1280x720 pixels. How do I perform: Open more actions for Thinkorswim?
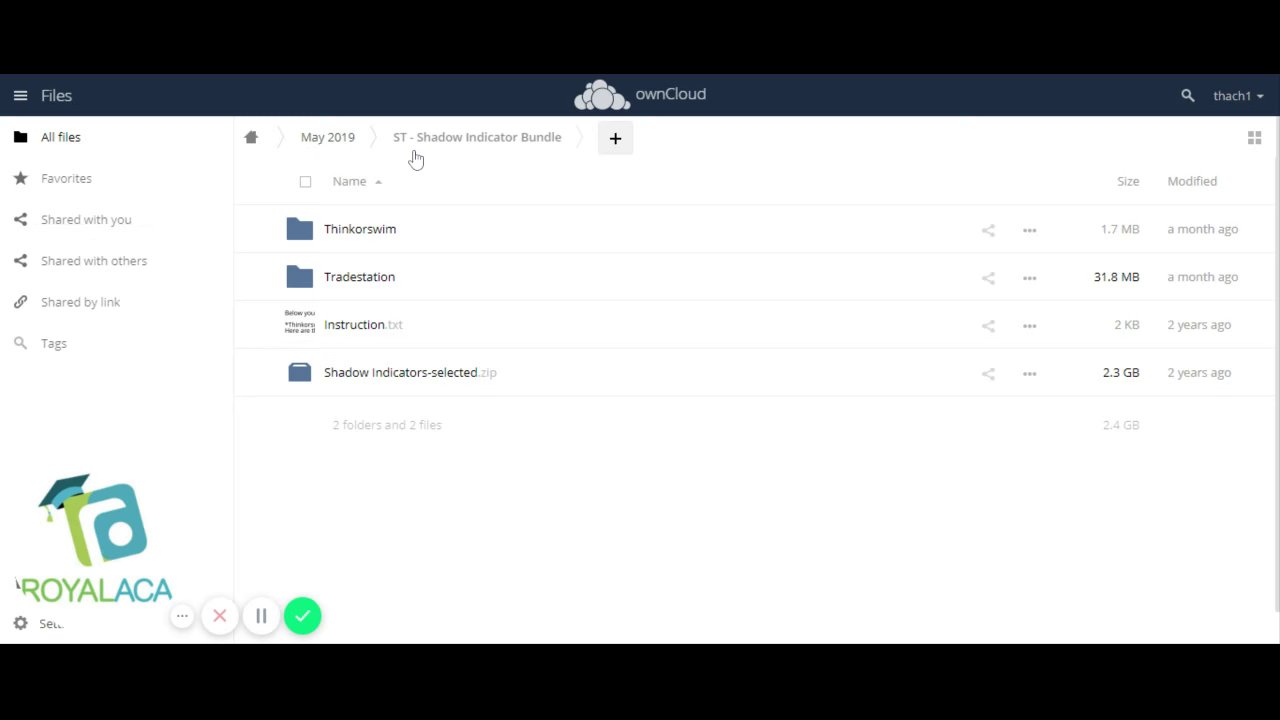[x=1029, y=230]
